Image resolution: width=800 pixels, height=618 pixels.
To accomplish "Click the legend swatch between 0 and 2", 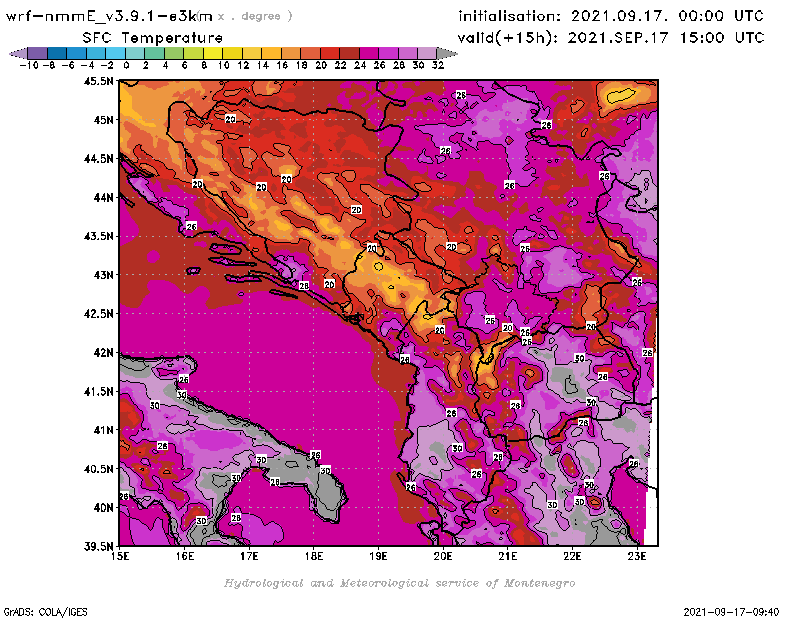I will (x=135, y=53).
